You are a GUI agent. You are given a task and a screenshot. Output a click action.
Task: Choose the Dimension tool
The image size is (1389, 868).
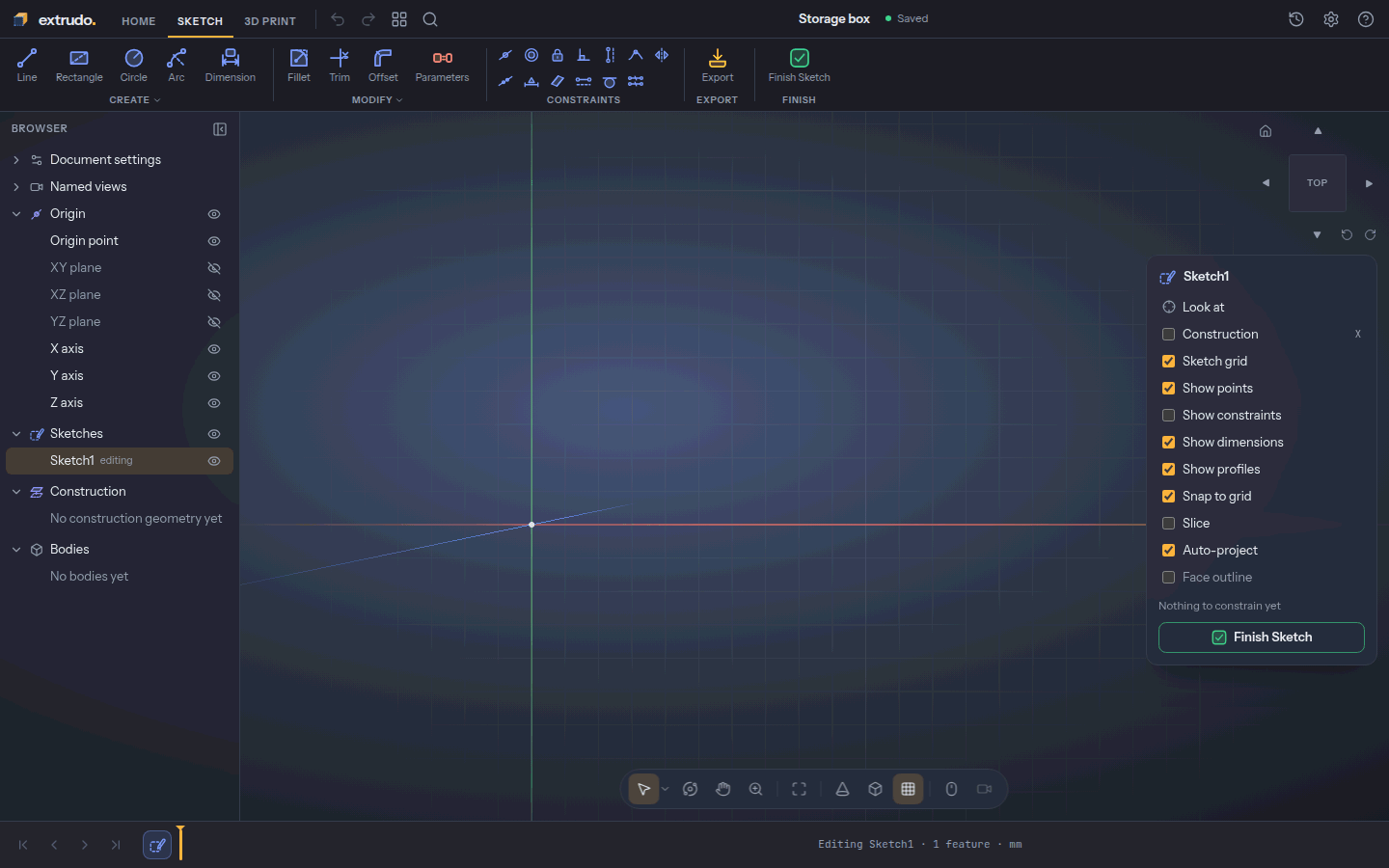coord(231,66)
